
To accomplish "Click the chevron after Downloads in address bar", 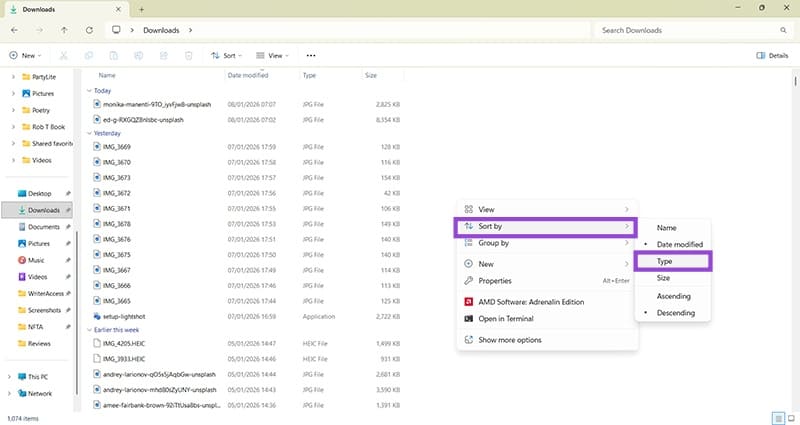I will pos(190,30).
